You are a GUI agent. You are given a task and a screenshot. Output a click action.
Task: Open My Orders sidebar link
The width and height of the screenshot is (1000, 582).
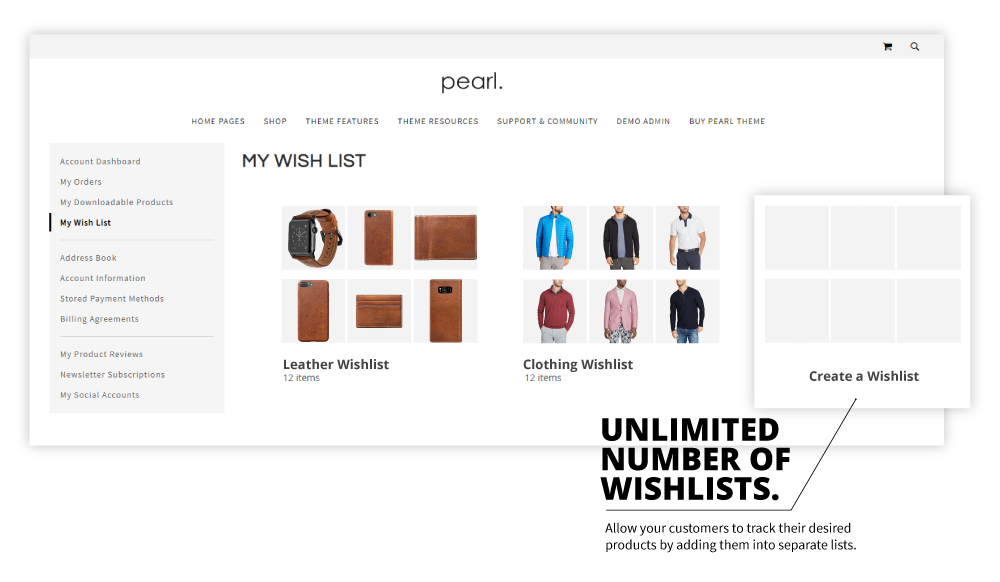pyautogui.click(x=81, y=182)
